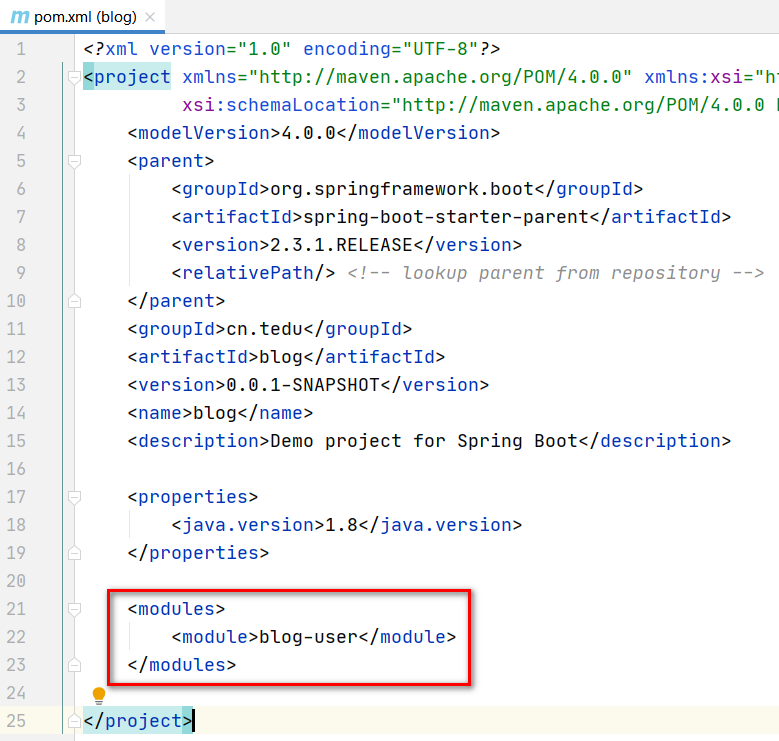
Task: Click line number 1 in gutter
Action: [21, 49]
